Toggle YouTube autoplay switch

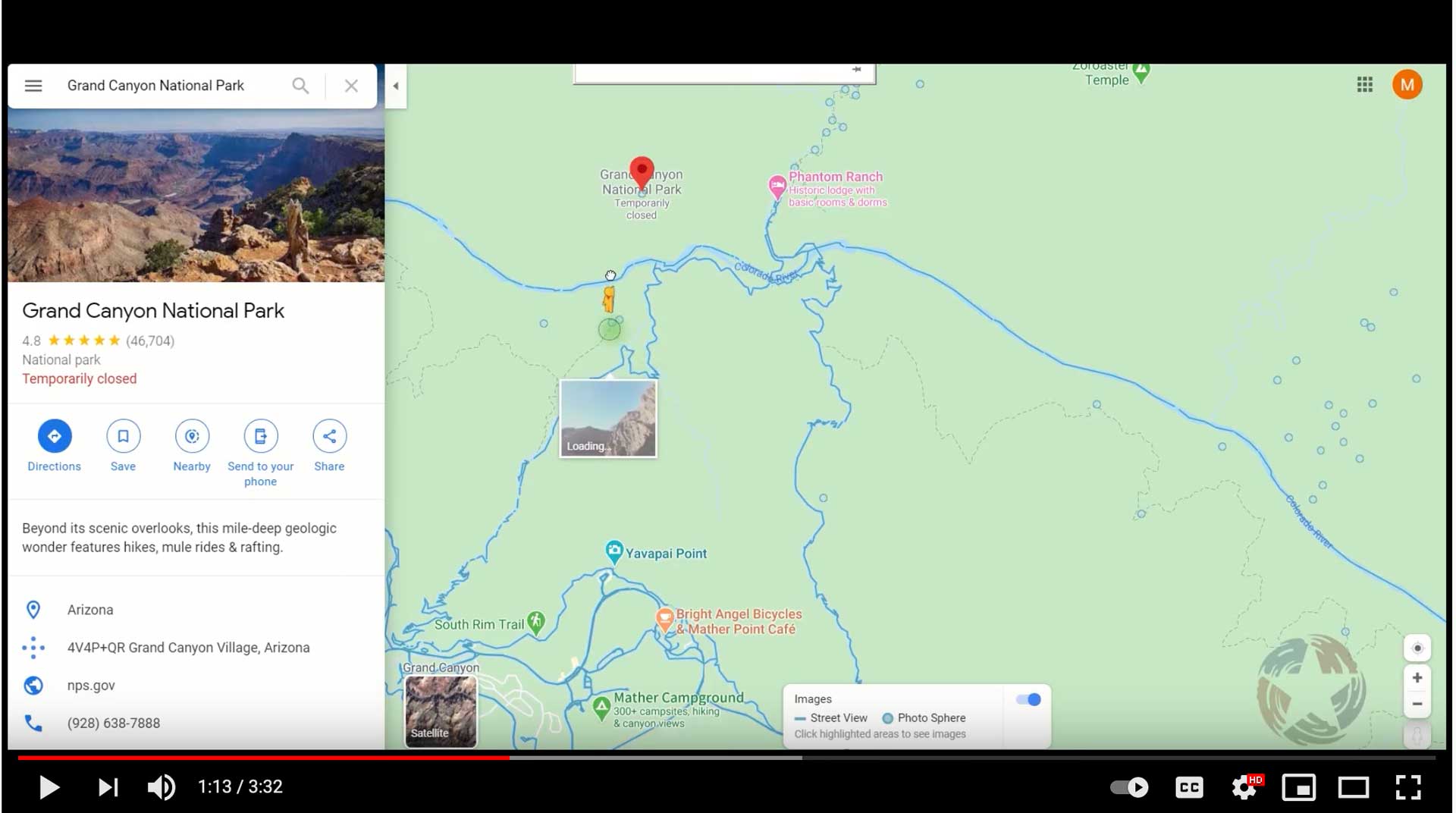[x=1129, y=787]
